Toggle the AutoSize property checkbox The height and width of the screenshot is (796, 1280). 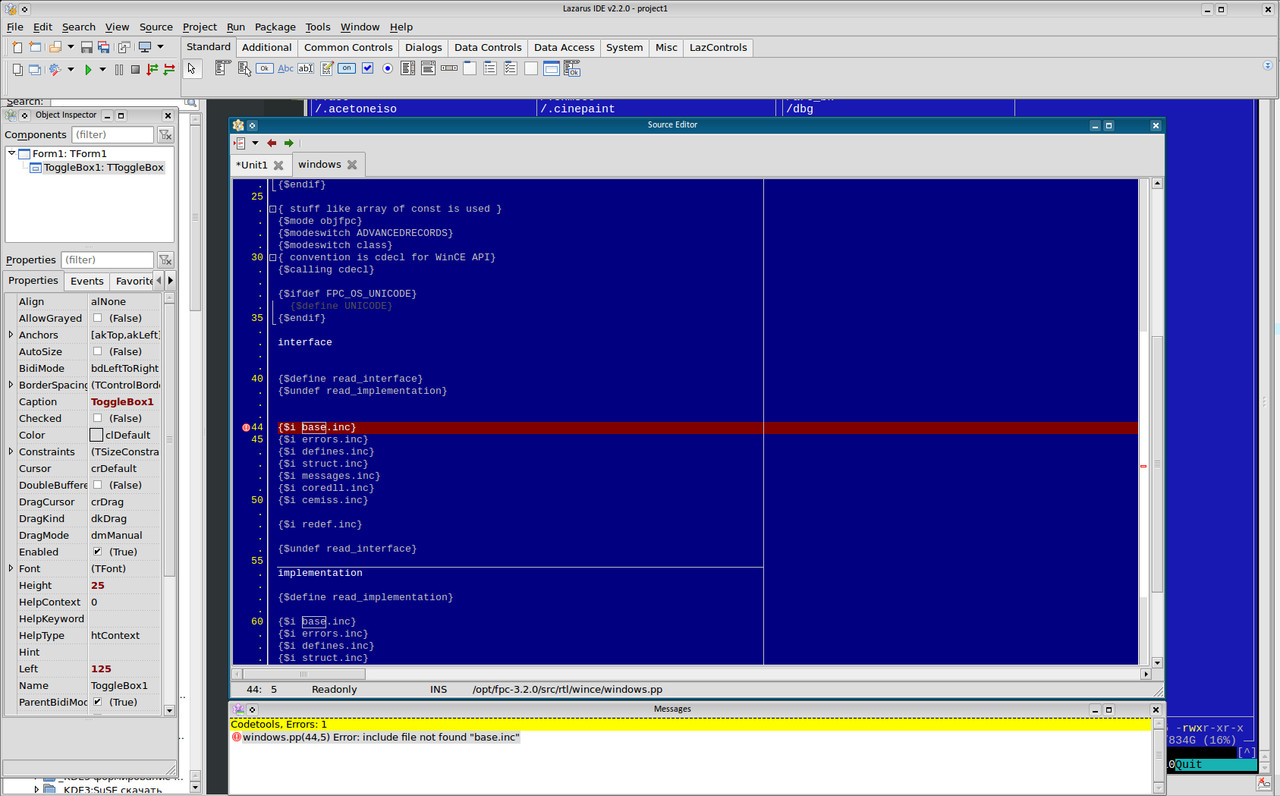tap(97, 352)
